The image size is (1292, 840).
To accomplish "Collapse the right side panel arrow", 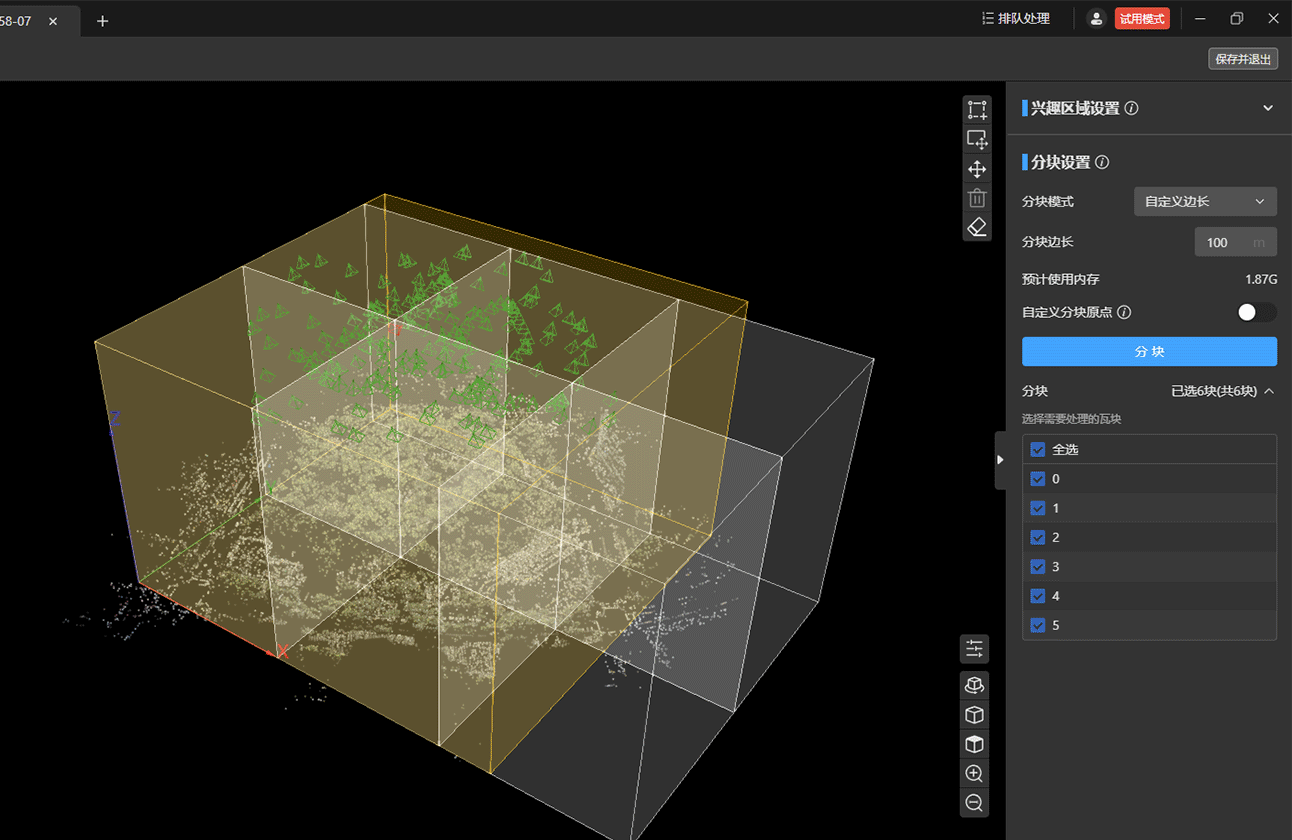I will pos(999,460).
